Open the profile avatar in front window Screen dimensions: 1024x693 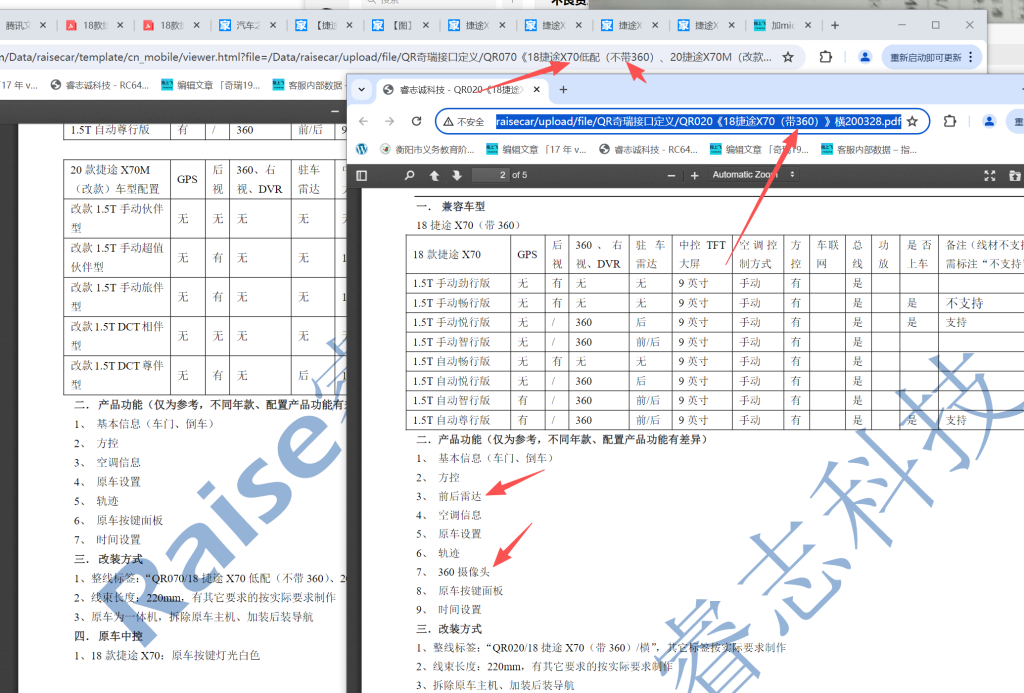point(989,121)
